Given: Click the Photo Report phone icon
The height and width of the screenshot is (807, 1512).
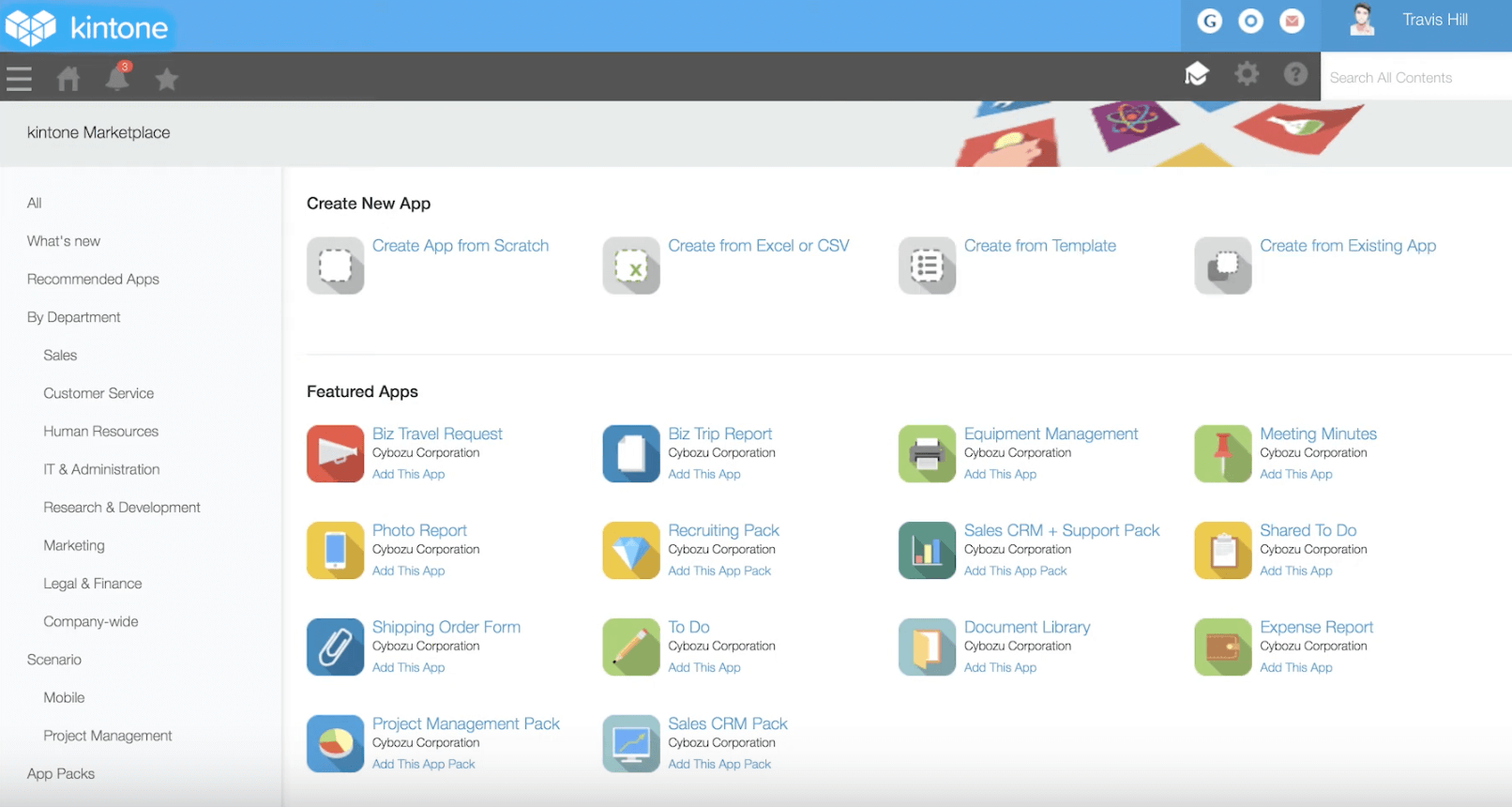Looking at the screenshot, I should [x=335, y=551].
